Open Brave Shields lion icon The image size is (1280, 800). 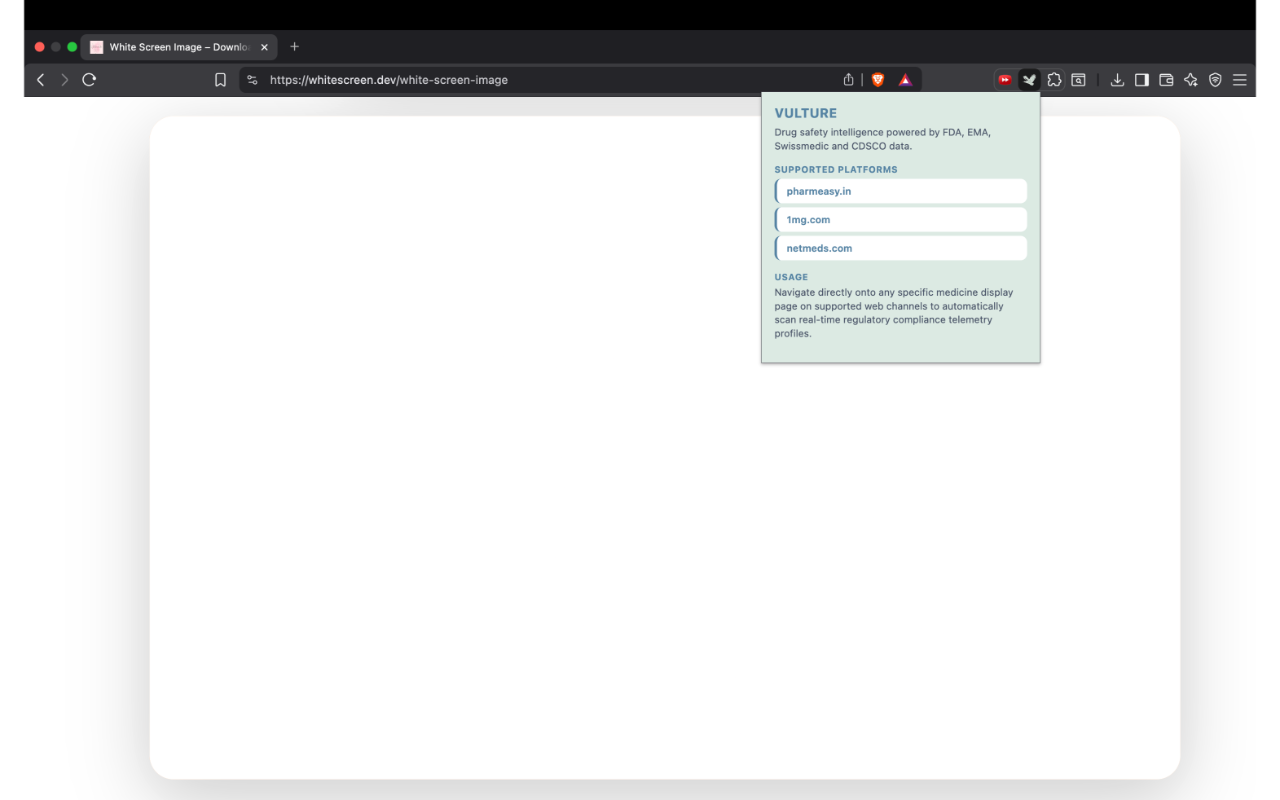tap(878, 80)
